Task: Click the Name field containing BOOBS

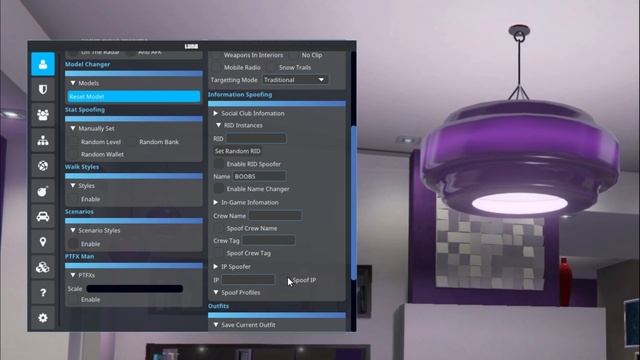Action: 259,176
